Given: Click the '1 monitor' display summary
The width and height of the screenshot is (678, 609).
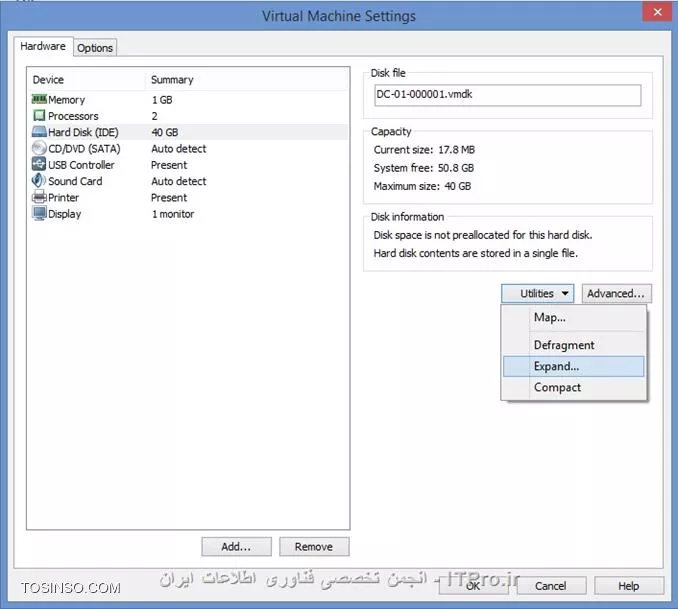Looking at the screenshot, I should click(173, 214).
